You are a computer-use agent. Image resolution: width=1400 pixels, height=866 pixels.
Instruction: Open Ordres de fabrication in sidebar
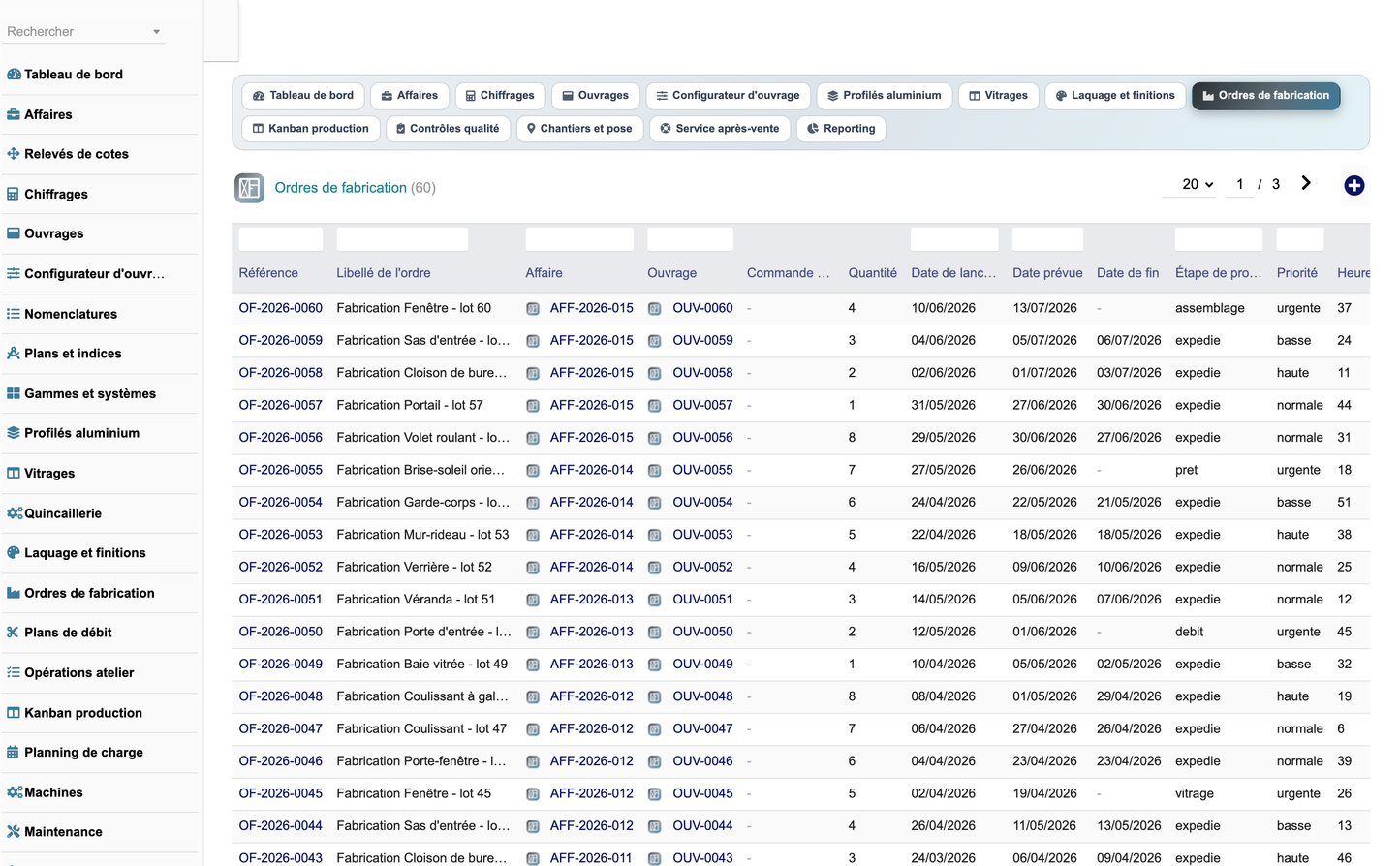tap(89, 593)
